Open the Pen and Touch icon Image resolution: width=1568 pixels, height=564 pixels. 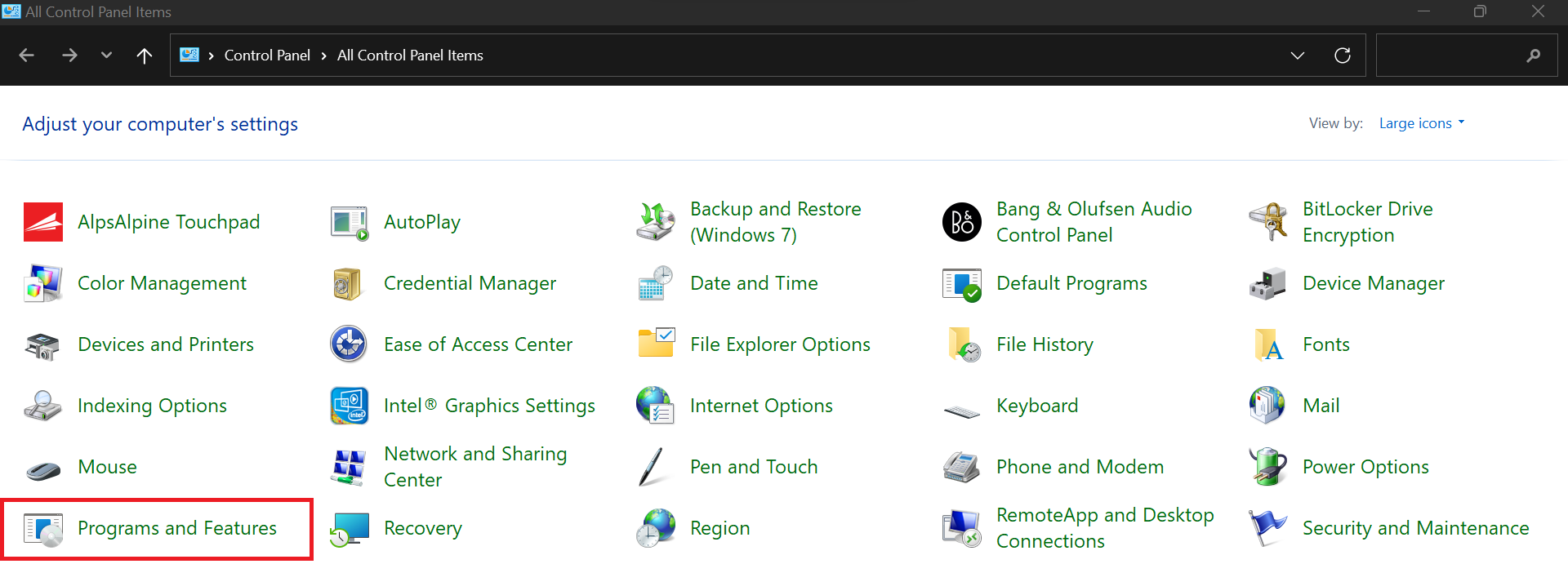click(652, 467)
